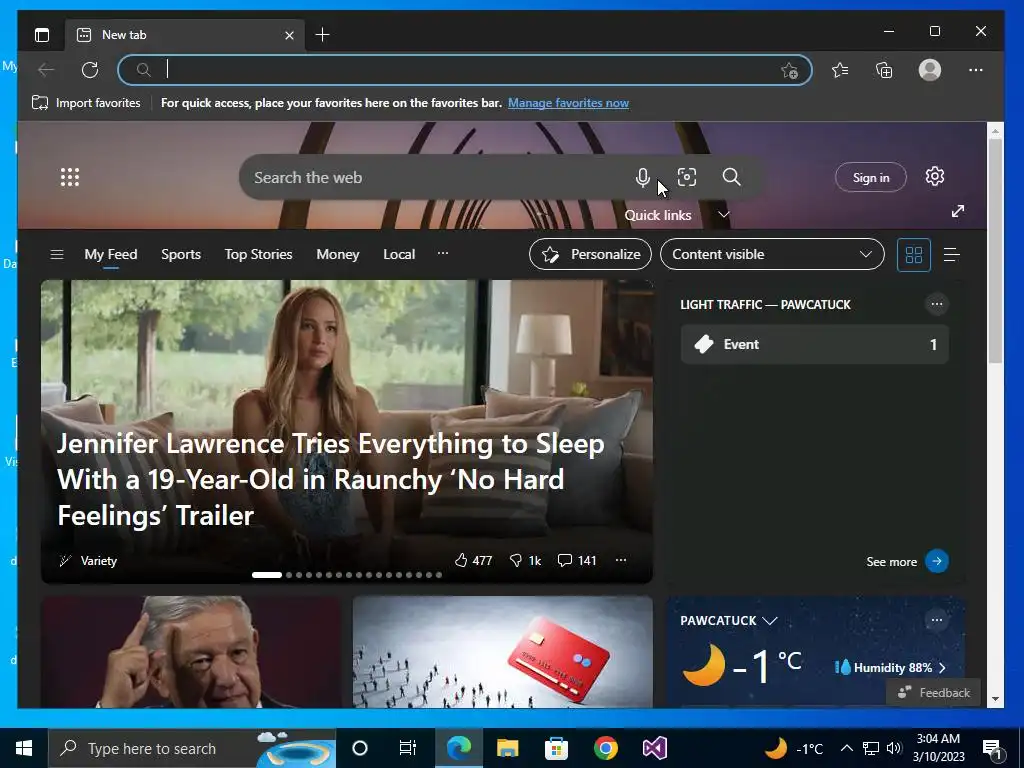Open the Collections icon
The height and width of the screenshot is (768, 1024).
click(884, 70)
